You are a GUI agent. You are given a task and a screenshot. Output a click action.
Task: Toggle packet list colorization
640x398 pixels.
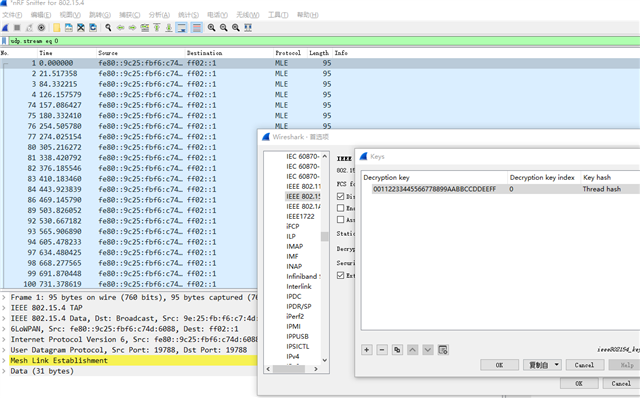point(196,28)
